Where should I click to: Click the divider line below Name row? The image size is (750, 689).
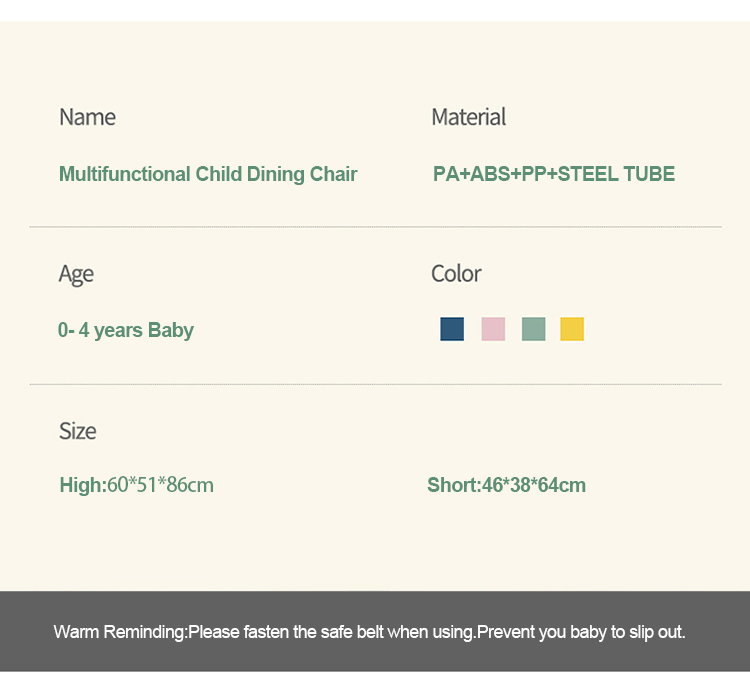pos(375,227)
